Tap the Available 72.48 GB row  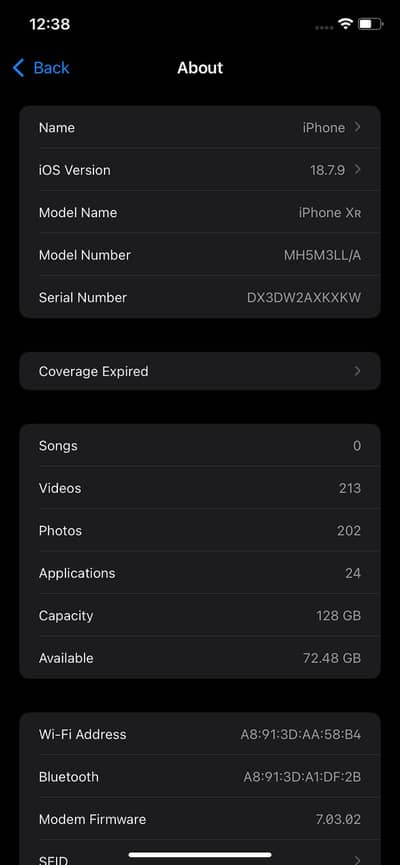(200, 658)
